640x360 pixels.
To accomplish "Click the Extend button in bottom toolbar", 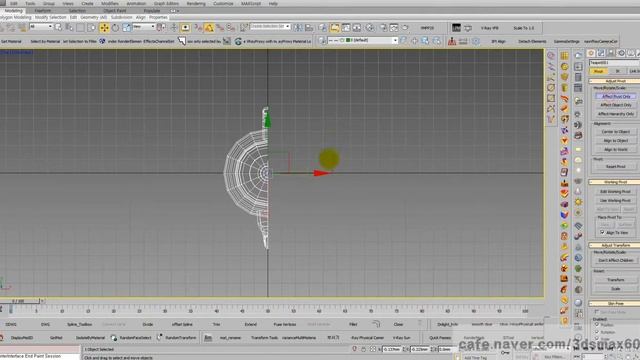I will click(x=251, y=324).
